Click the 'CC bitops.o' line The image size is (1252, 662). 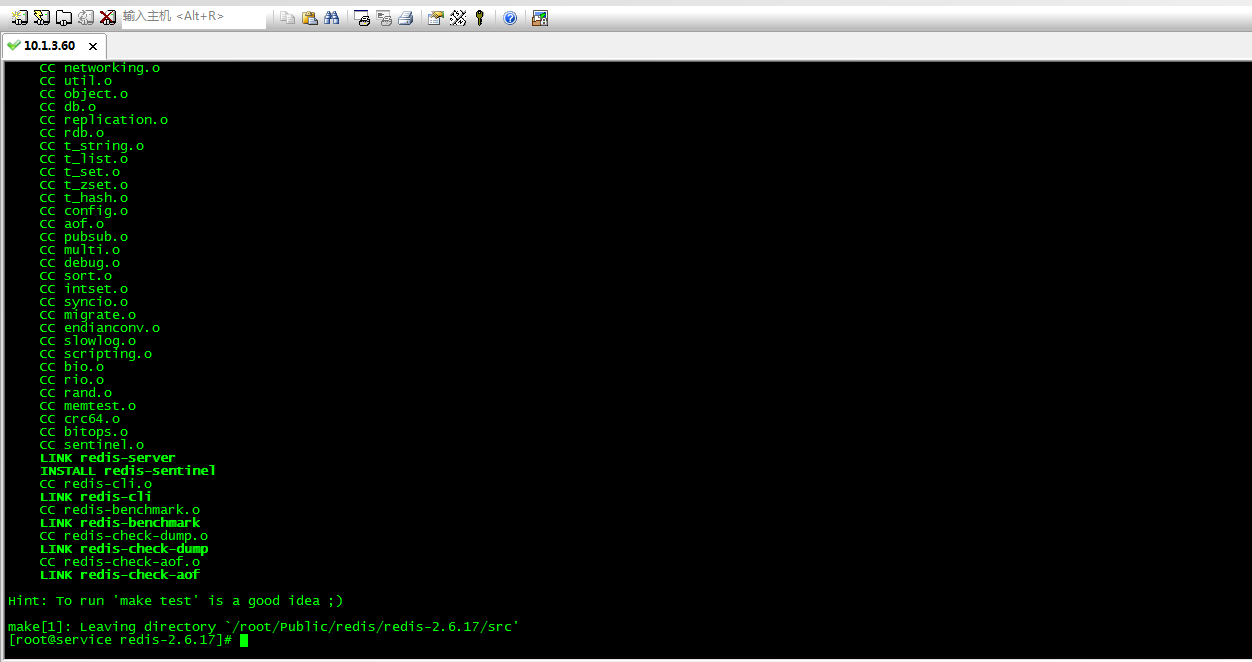84,432
